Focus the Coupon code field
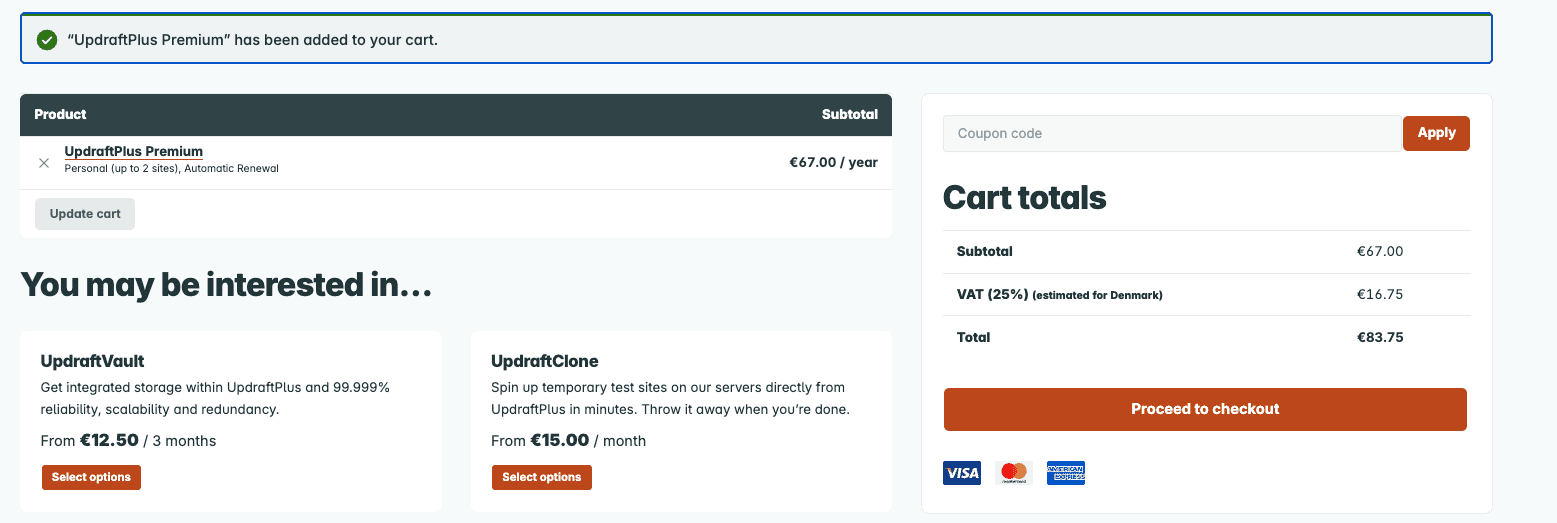The width and height of the screenshot is (1557, 523). pos(1172,134)
